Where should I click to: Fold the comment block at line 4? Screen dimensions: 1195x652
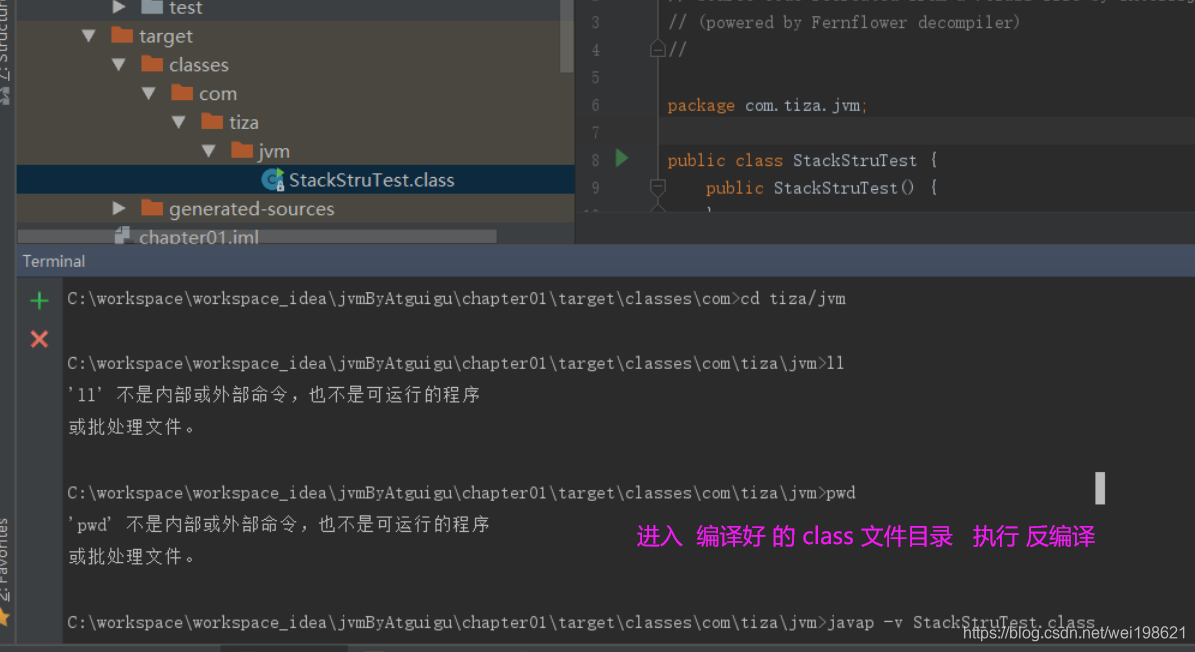(x=658, y=50)
